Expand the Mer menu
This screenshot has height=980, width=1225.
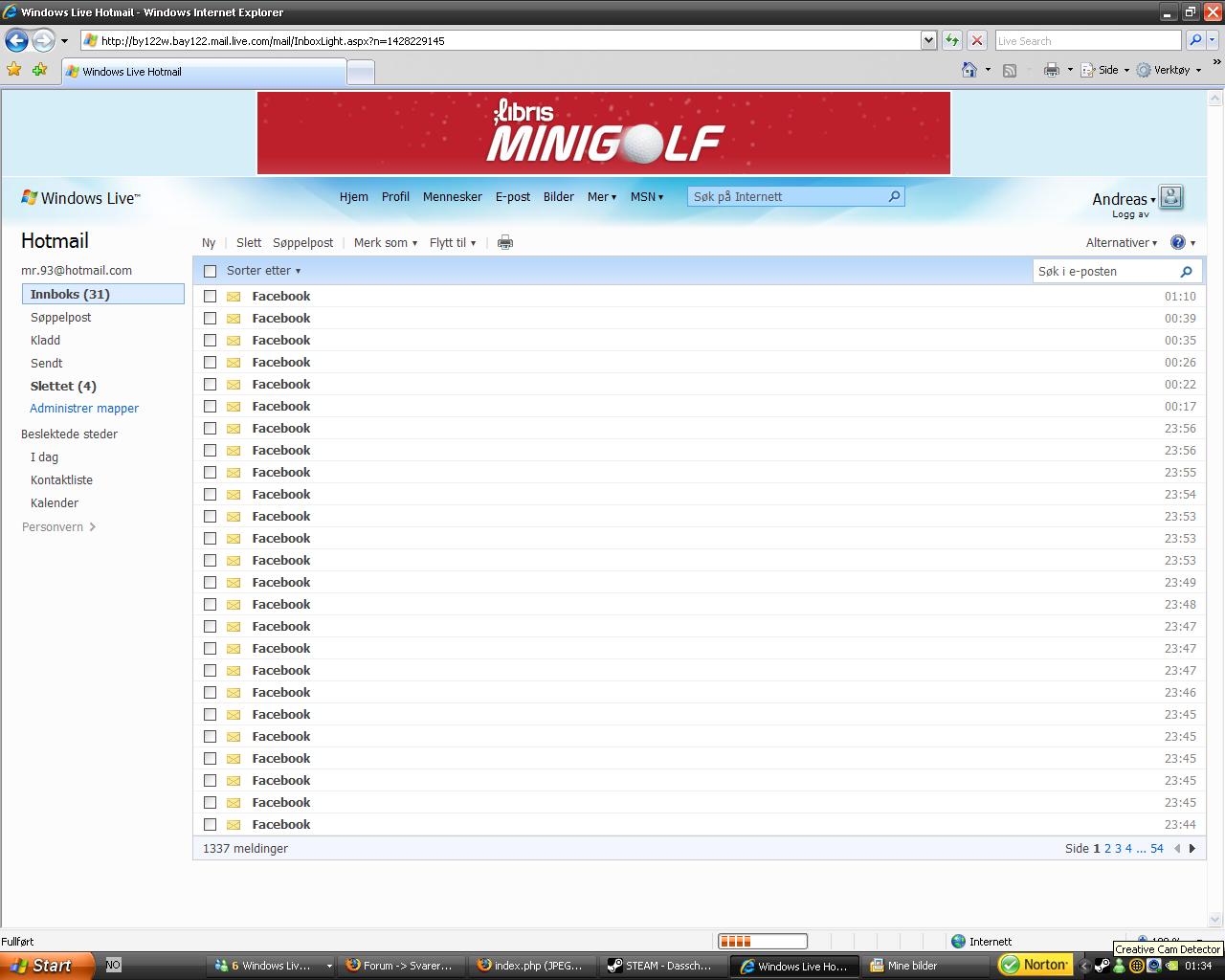coord(601,197)
